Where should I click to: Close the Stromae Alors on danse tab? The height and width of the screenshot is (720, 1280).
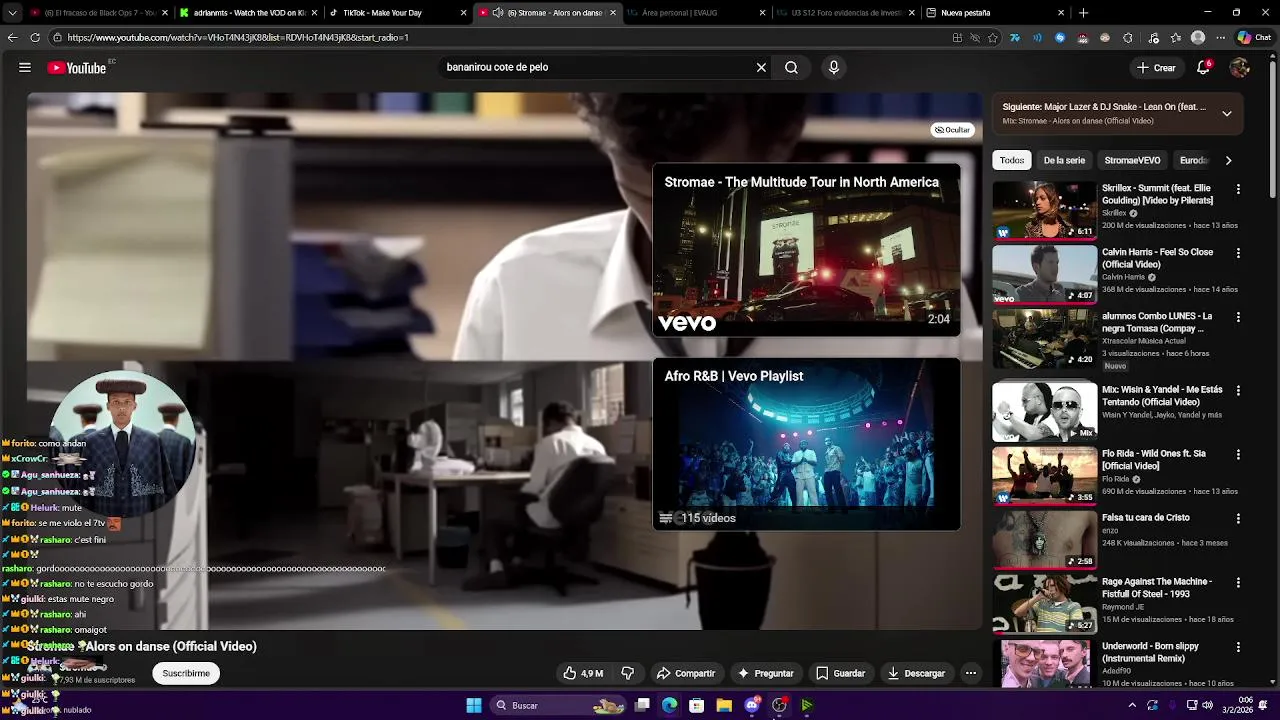tap(613, 13)
